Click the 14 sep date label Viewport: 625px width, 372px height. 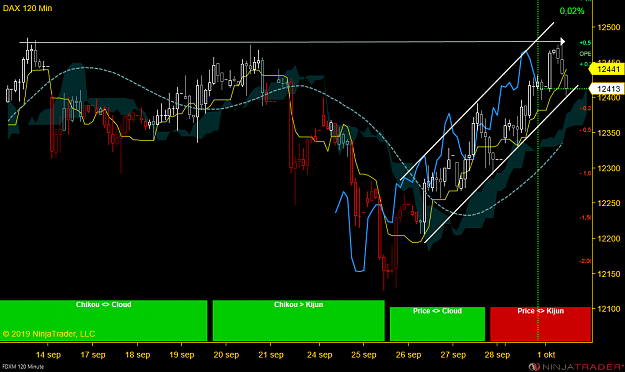[48, 355]
